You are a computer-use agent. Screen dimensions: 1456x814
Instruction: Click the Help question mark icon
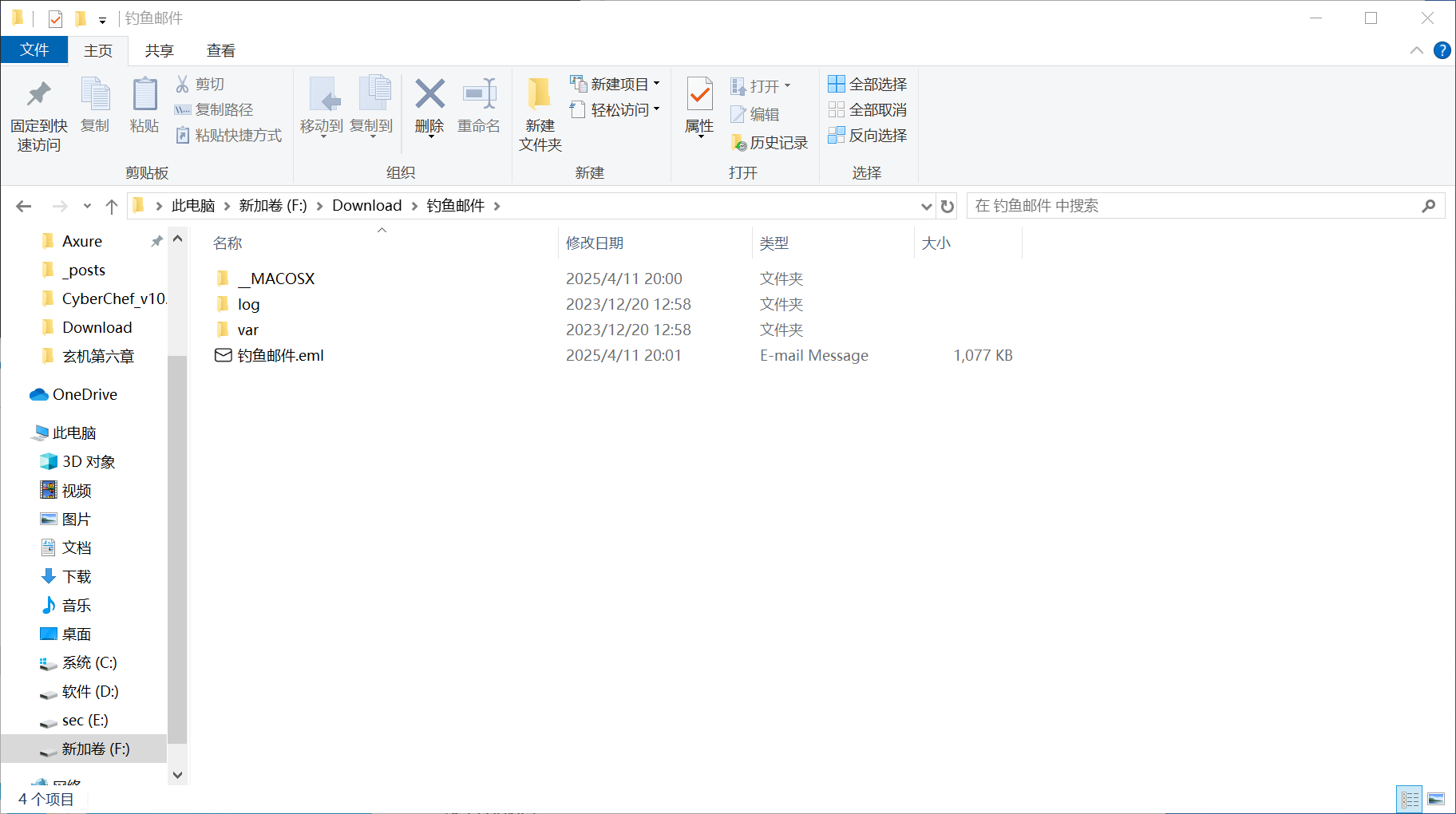click(x=1442, y=50)
